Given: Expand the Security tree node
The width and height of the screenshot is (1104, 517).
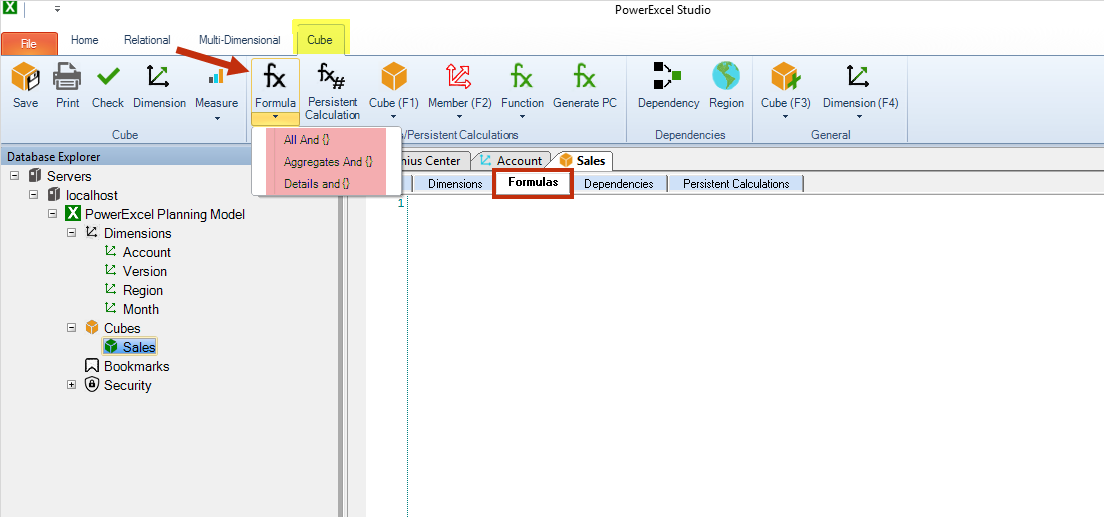Looking at the screenshot, I should (71, 385).
